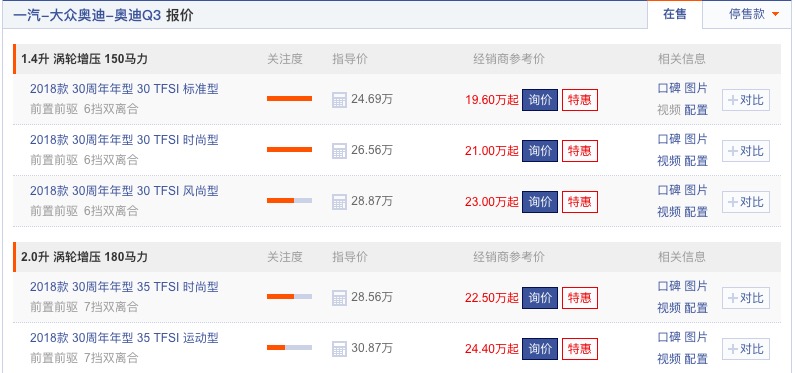Open price calculator icon beside 30.87万
Screen dimensions: 795x373
tap(339, 349)
